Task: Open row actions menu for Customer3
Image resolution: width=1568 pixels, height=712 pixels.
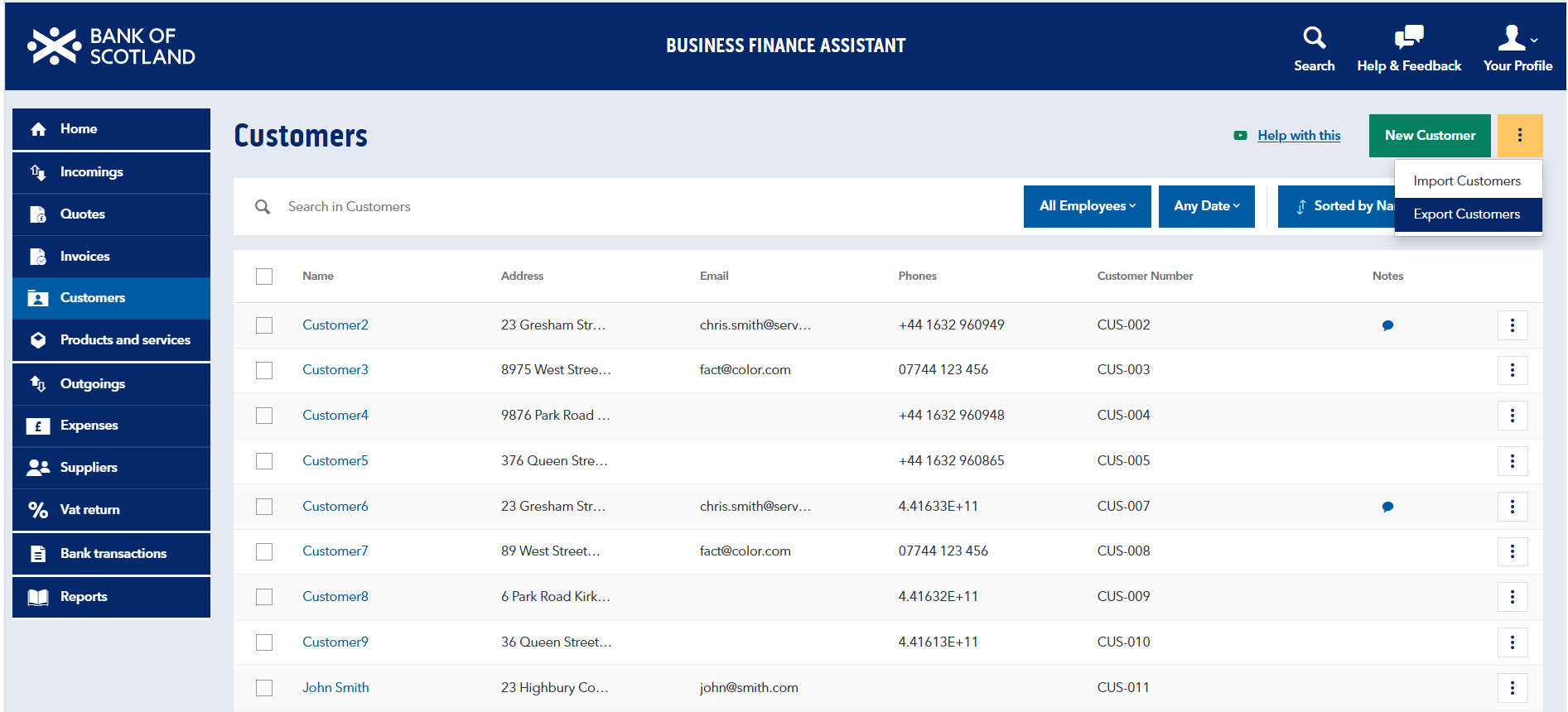Action: 1513,370
